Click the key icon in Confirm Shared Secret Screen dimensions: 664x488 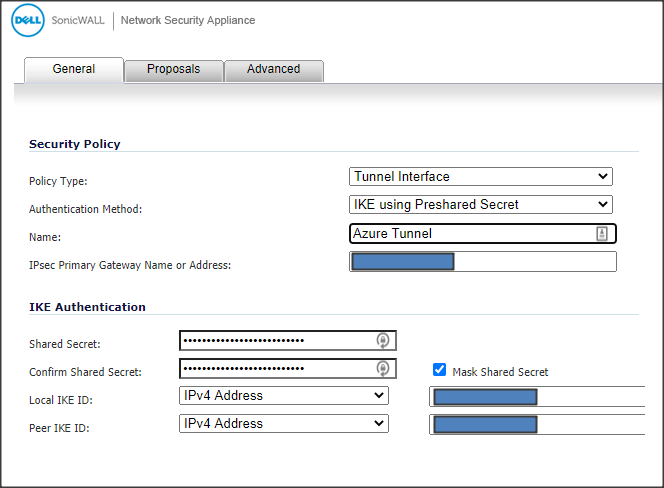tap(382, 368)
